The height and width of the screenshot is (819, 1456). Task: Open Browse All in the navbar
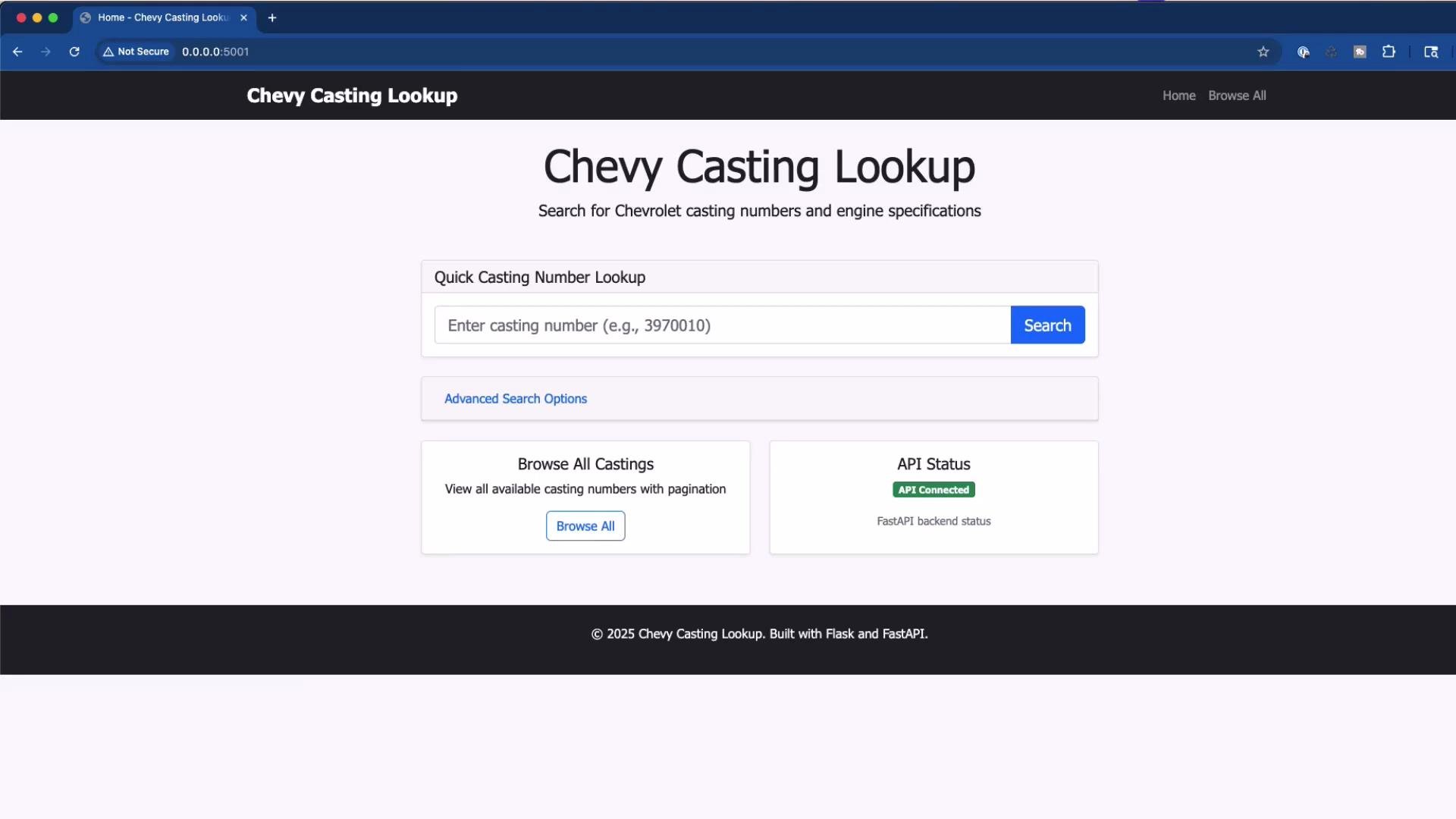(1237, 96)
